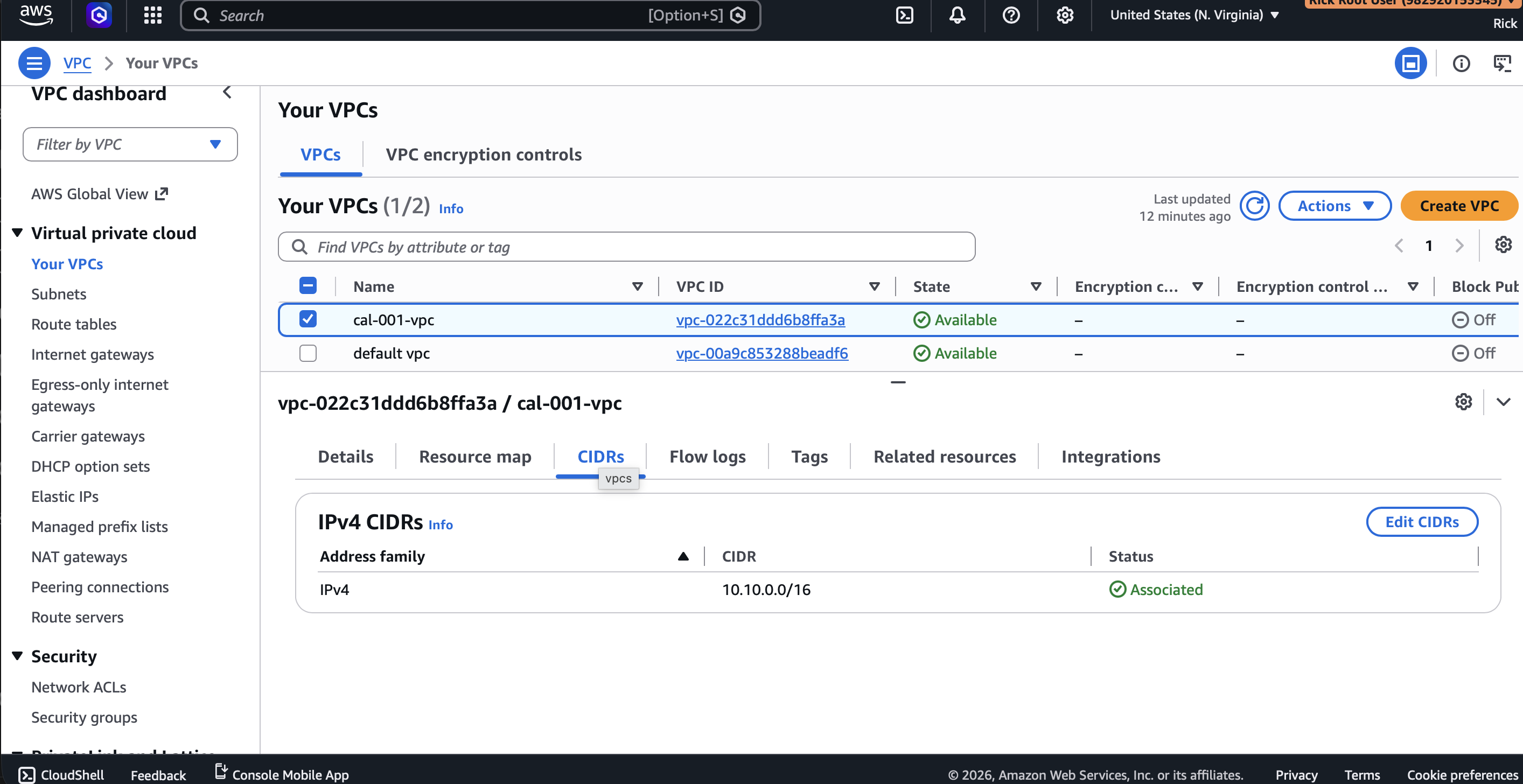Click the Edit CIDRs button
The image size is (1523, 784).
1422,521
